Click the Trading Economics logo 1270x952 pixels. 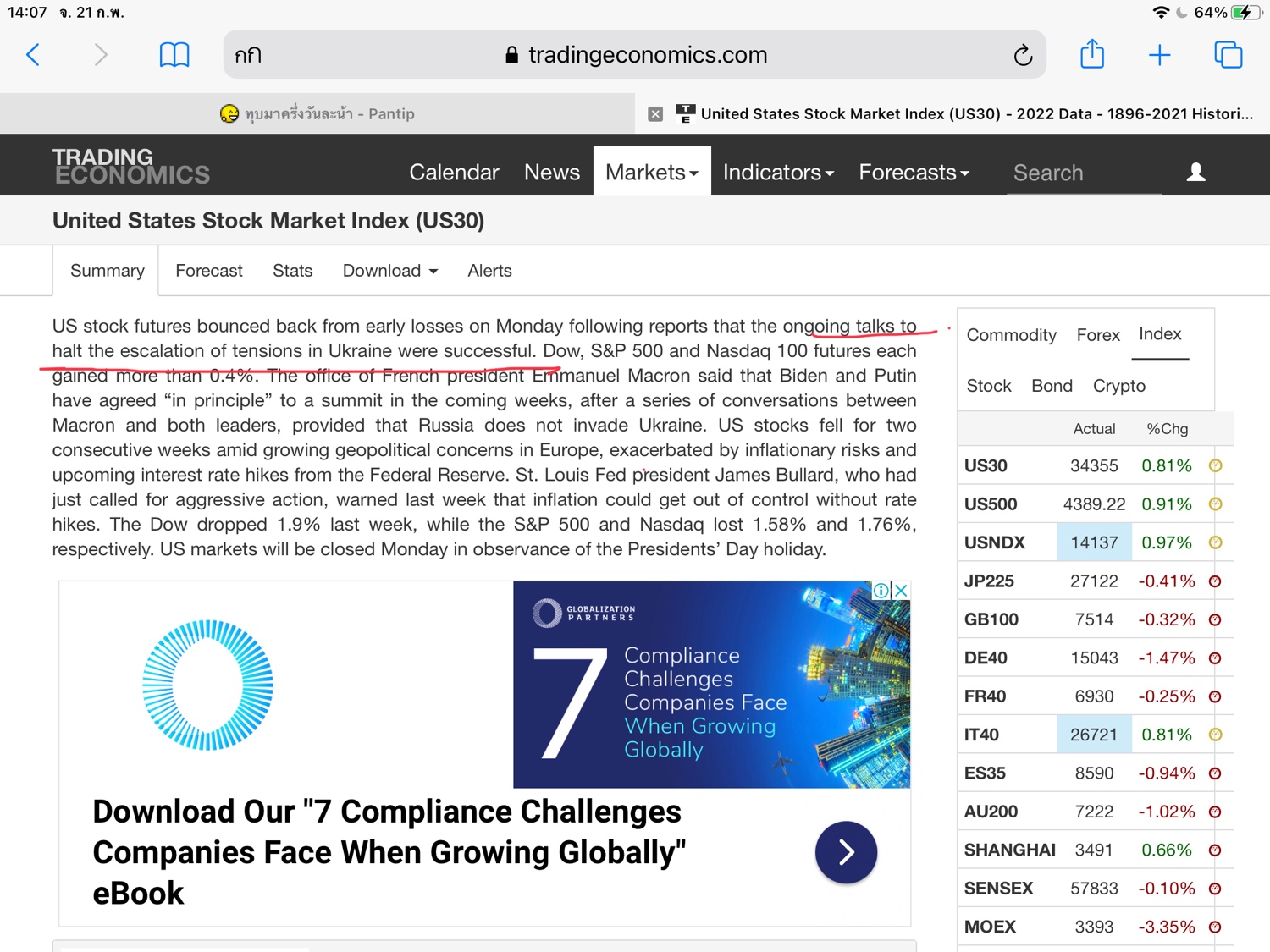pyautogui.click(x=130, y=167)
